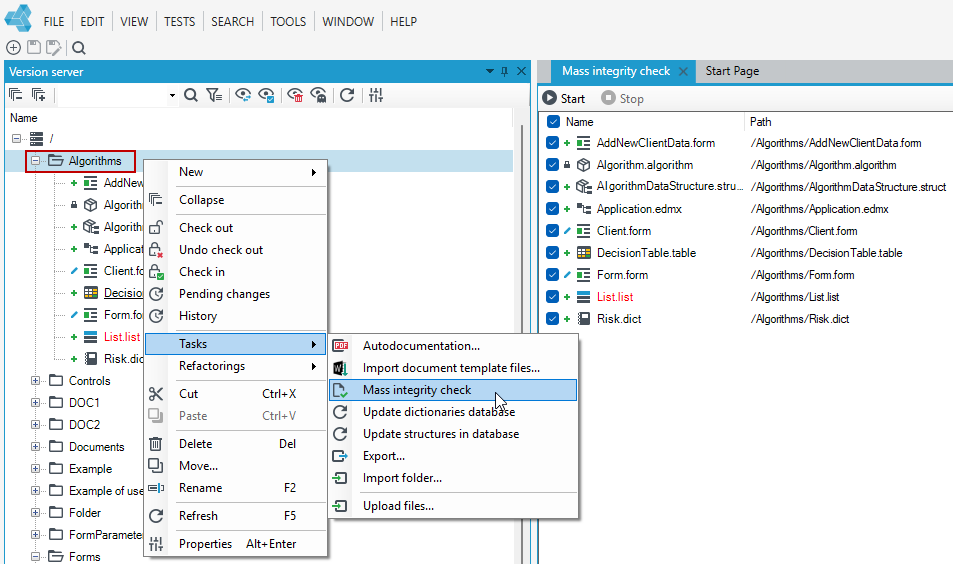The height and width of the screenshot is (564, 953).
Task: Open the TOOLS menu
Action: coord(288,21)
